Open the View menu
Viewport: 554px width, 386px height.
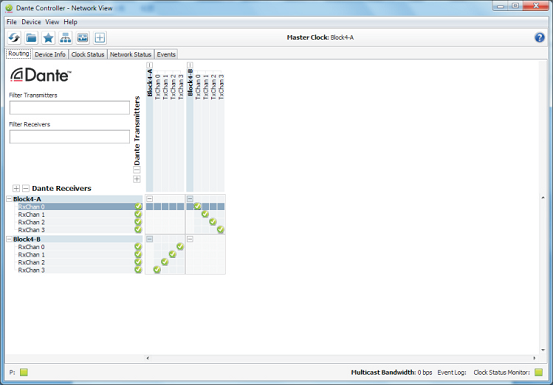click(52, 22)
